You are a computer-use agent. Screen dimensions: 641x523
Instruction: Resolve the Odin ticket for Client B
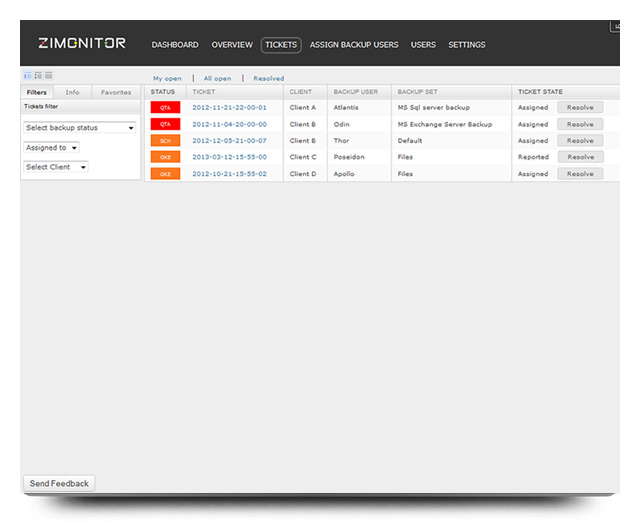[x=580, y=125]
